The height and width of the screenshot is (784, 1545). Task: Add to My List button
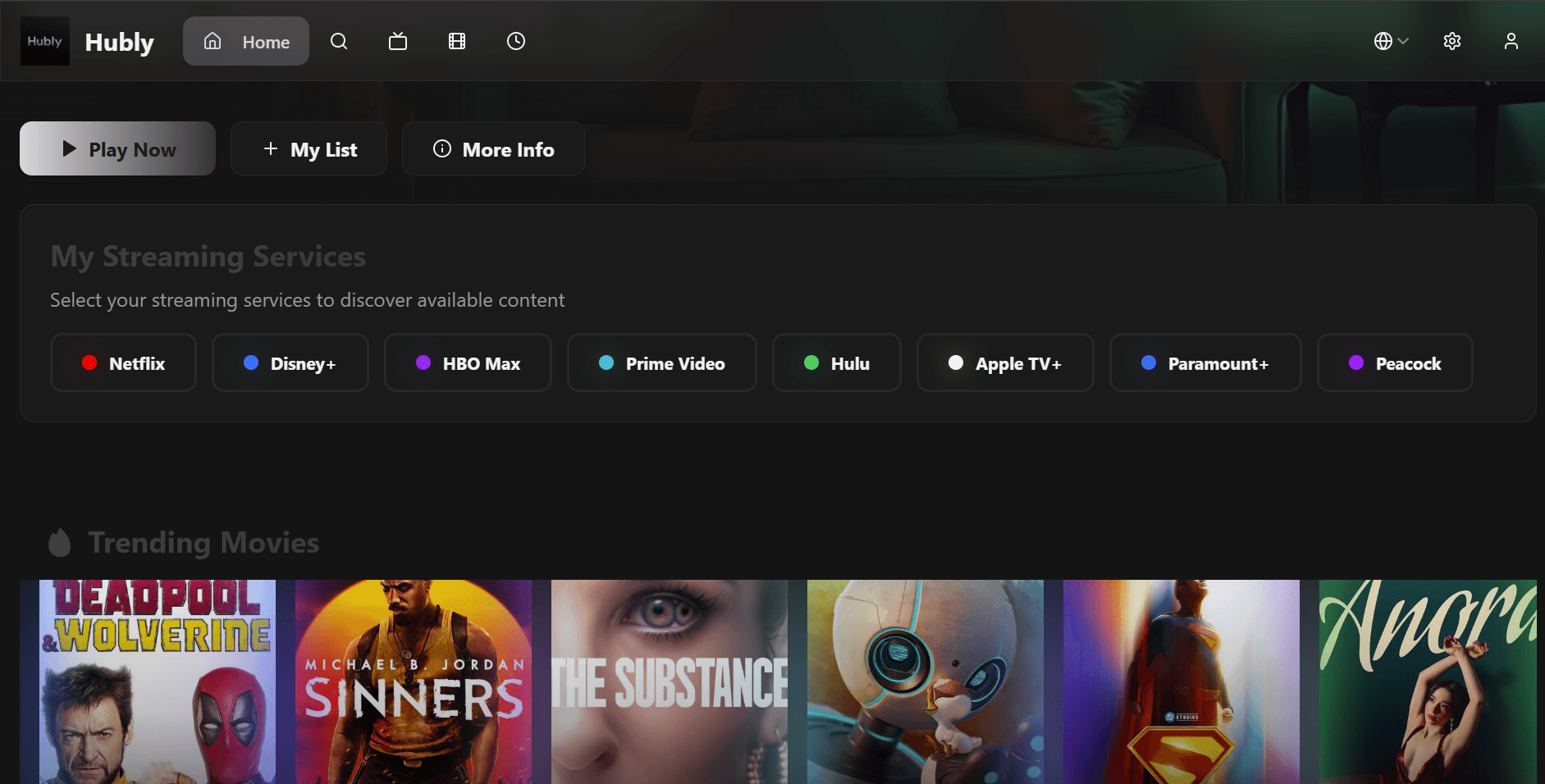[x=309, y=148]
